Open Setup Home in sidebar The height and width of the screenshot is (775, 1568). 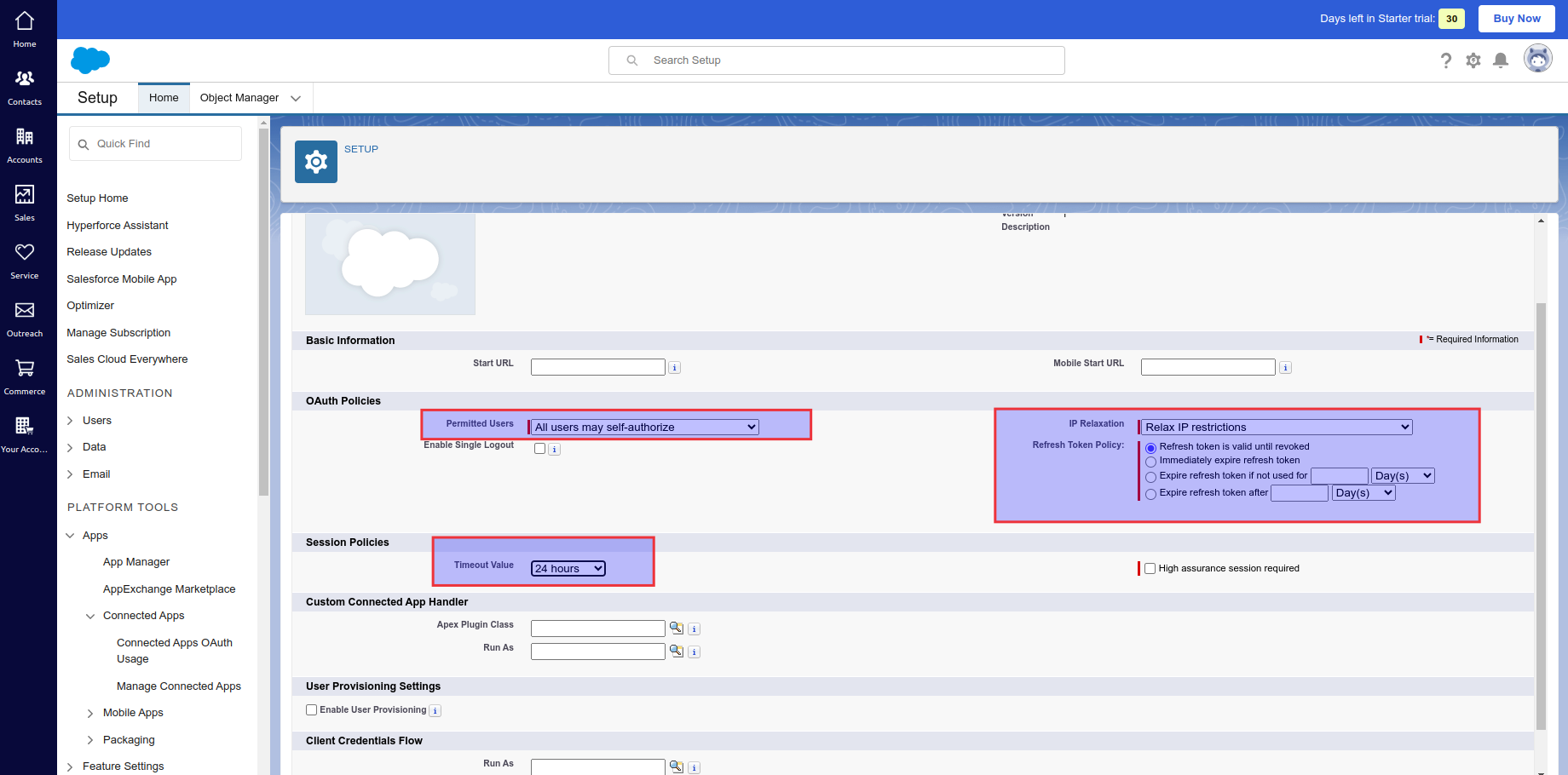point(97,198)
